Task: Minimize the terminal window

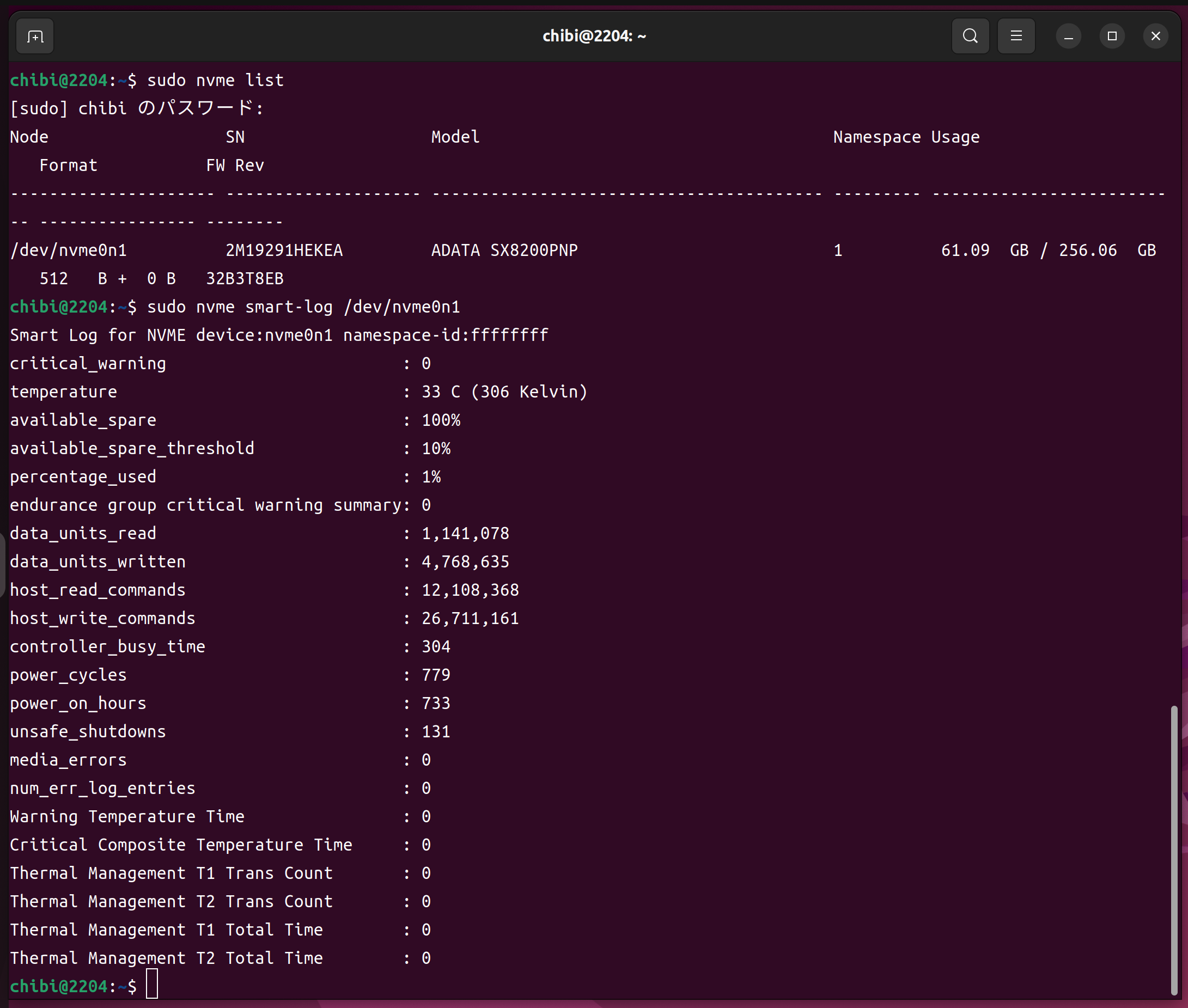Action: (x=1068, y=36)
